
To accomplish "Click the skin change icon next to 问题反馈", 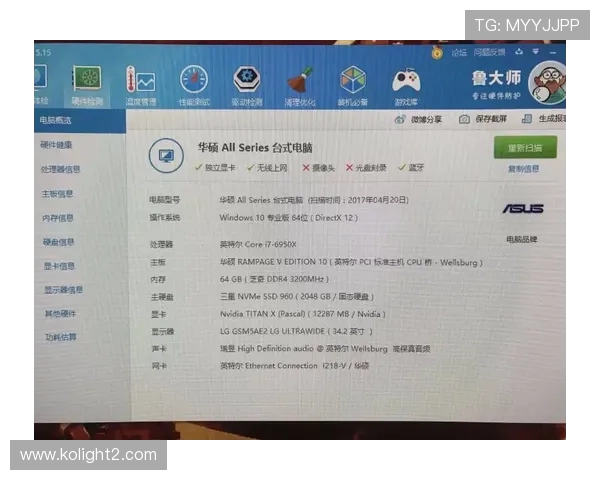I will (519, 52).
